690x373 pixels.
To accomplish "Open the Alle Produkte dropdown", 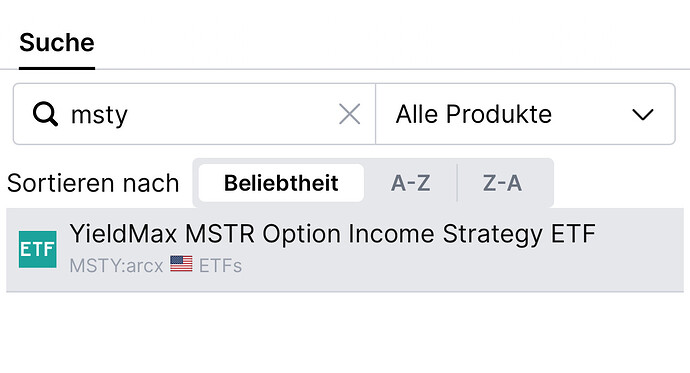I will click(x=525, y=114).
